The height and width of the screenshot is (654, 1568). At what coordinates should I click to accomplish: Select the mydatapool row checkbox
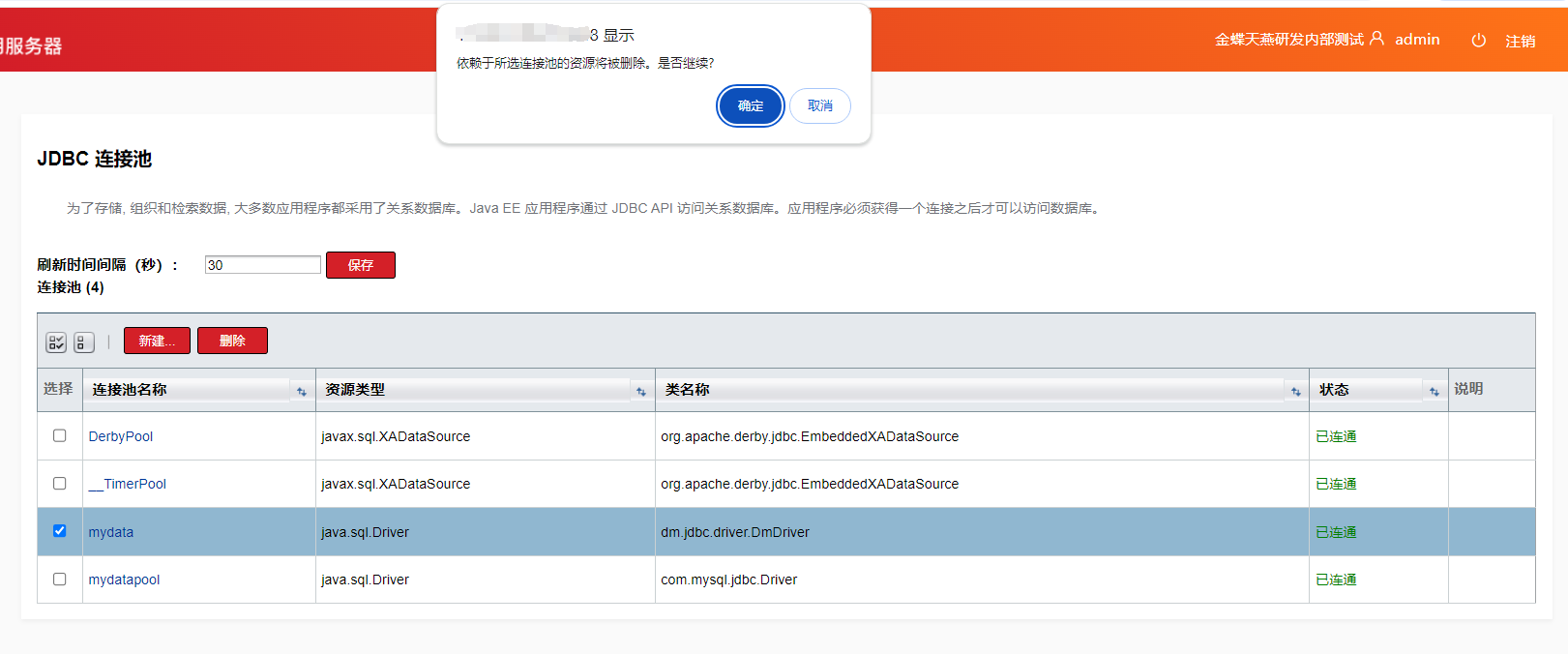click(60, 579)
